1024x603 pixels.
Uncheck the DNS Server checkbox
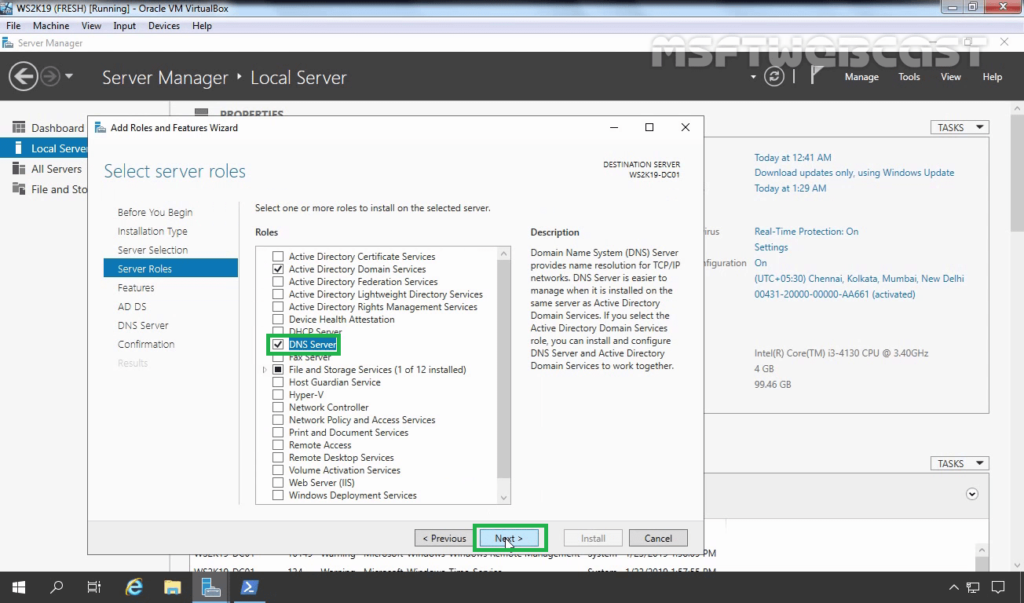(x=278, y=344)
